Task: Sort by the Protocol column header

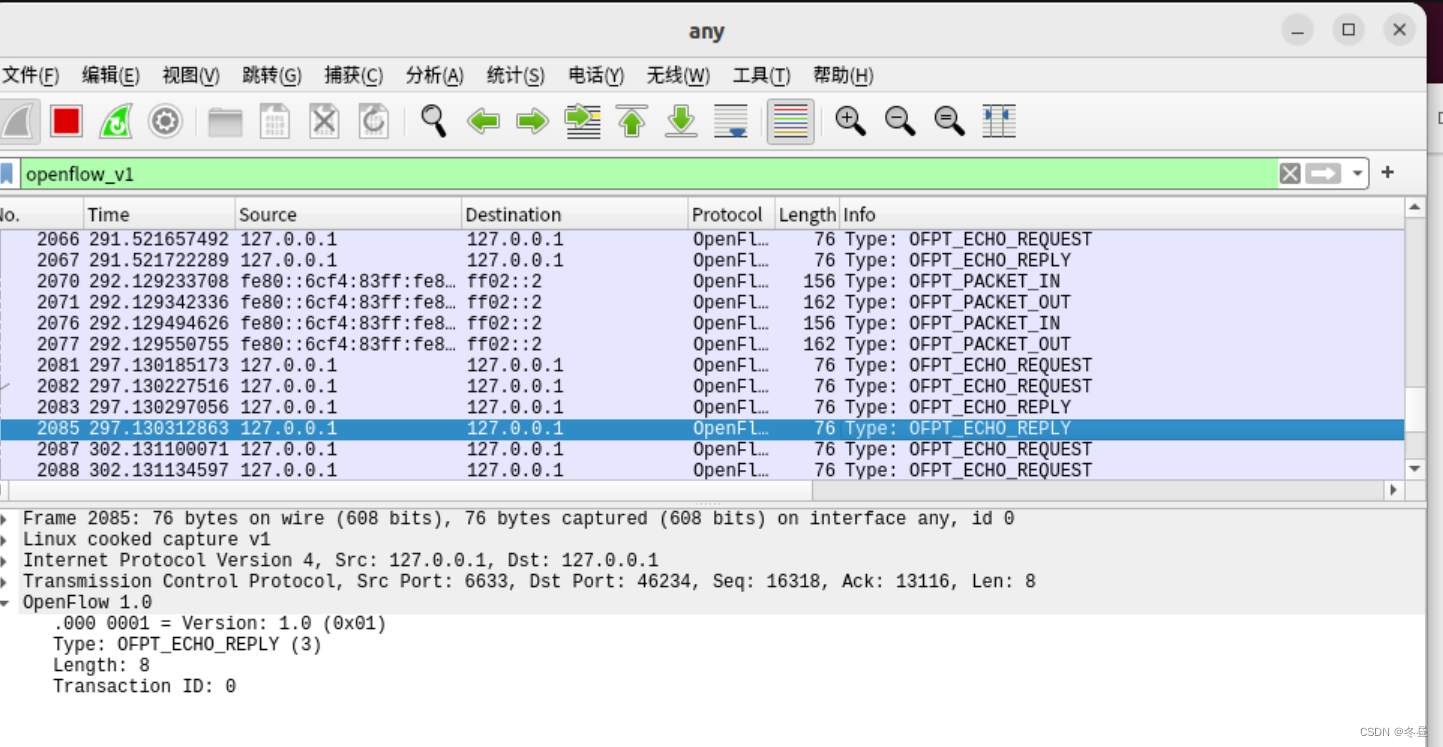Action: point(732,215)
